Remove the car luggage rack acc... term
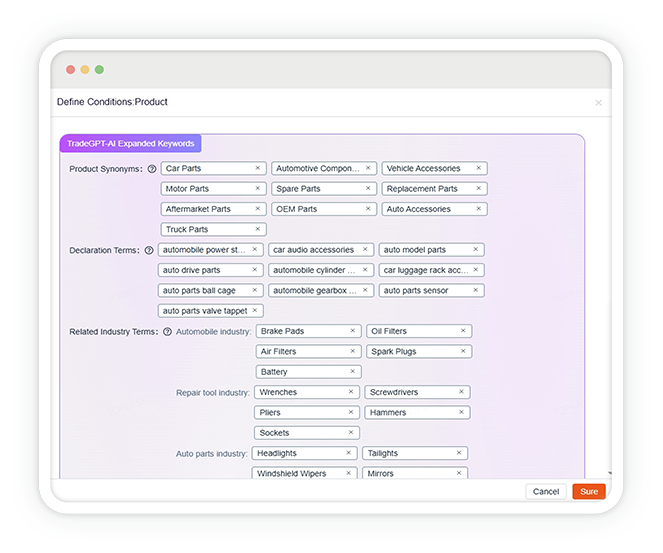 pos(476,269)
